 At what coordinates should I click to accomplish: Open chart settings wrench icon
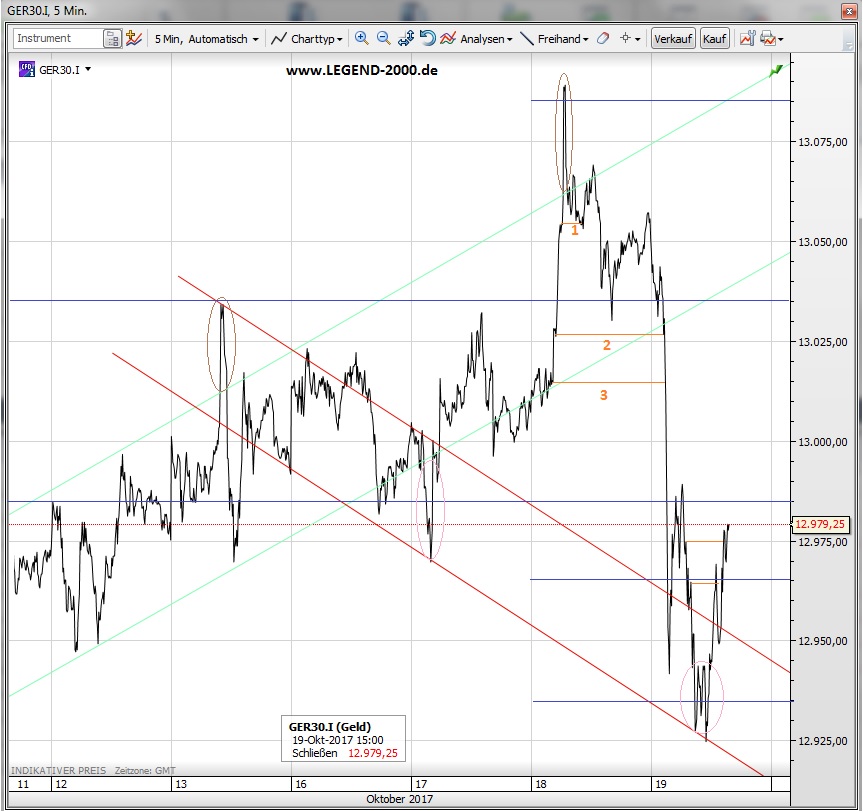746,39
